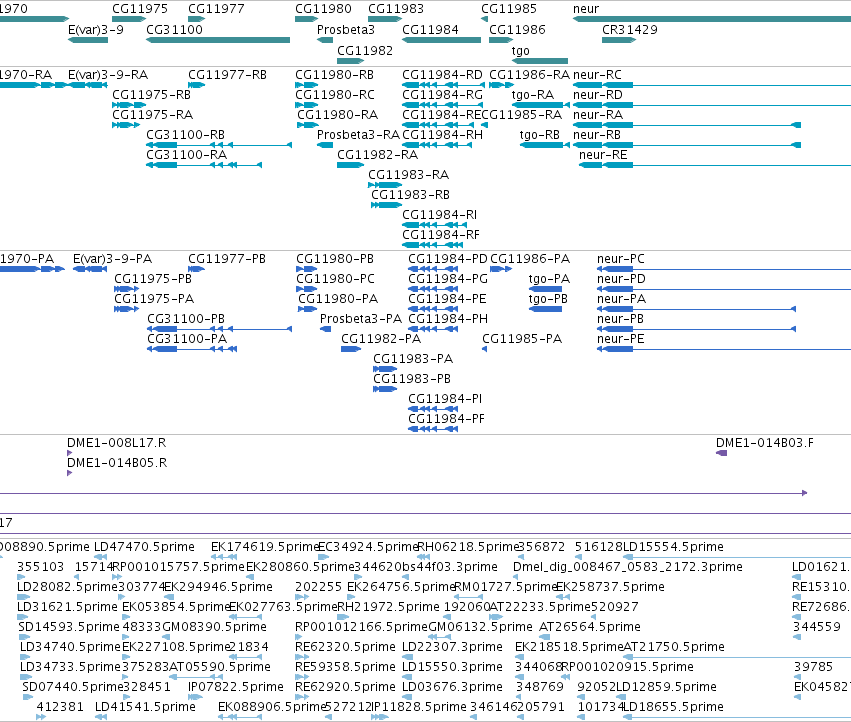
Task: Select the CG31100 gene glyph bar
Action: point(218,40)
